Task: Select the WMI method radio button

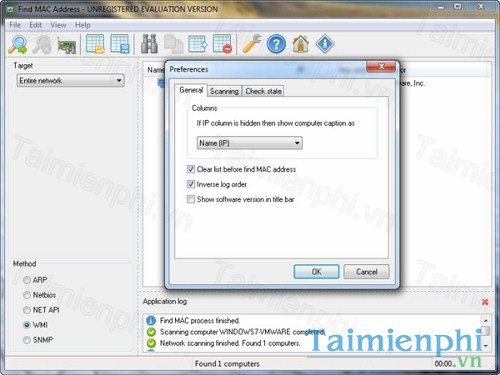Action: (27, 325)
